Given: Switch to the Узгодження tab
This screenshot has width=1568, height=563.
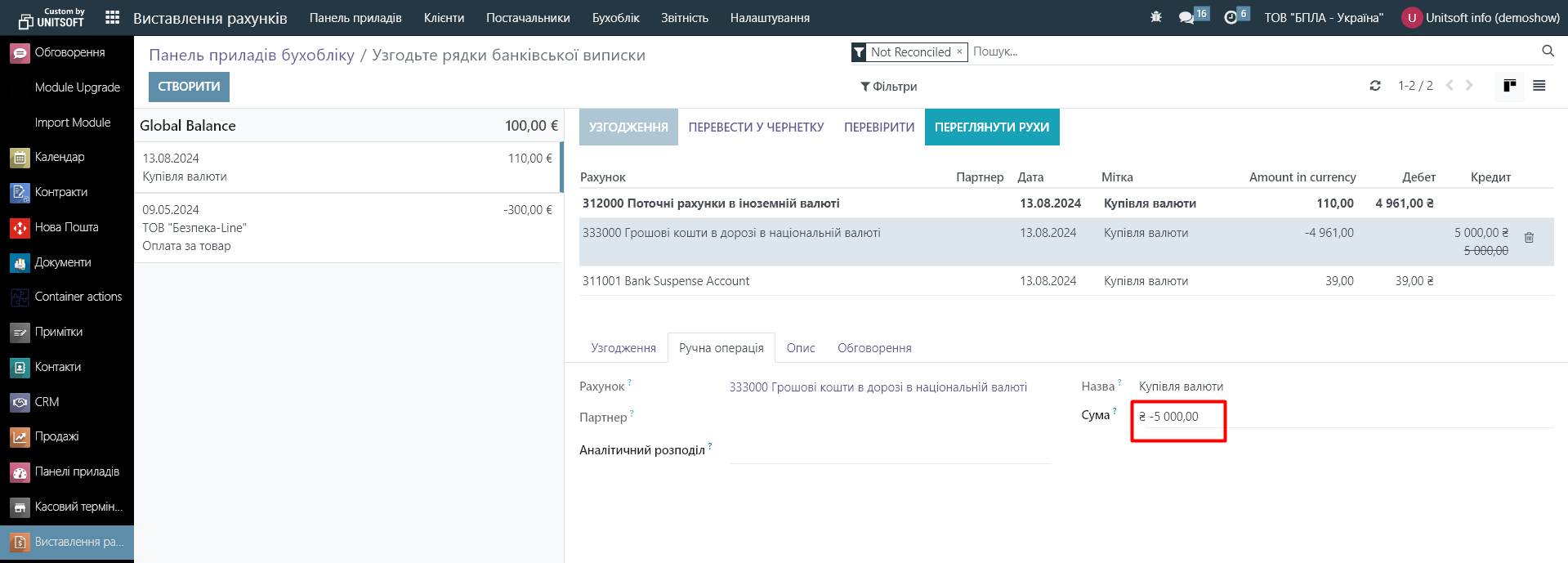Looking at the screenshot, I should 623,348.
